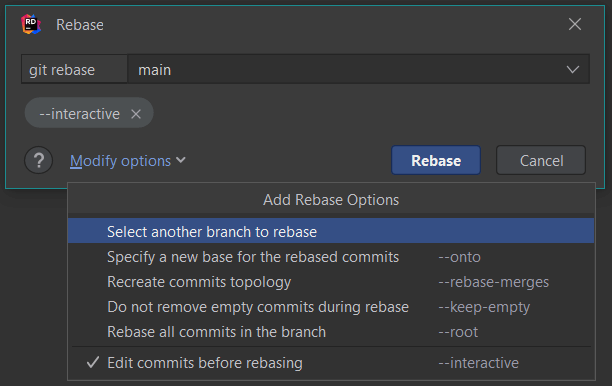Remove the --interactive option chip
This screenshot has width=612, height=386.
[136, 114]
